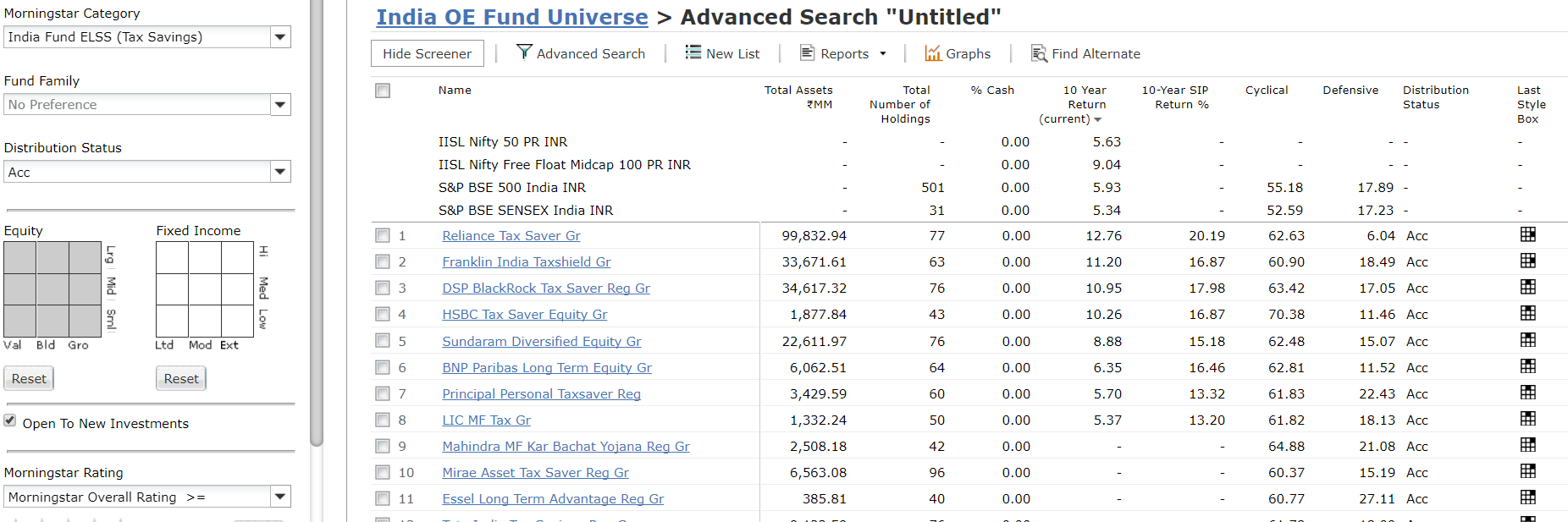The width and height of the screenshot is (1568, 522).
Task: Open style box icon for Mahindra MF Kar Bachat
Action: [1527, 445]
